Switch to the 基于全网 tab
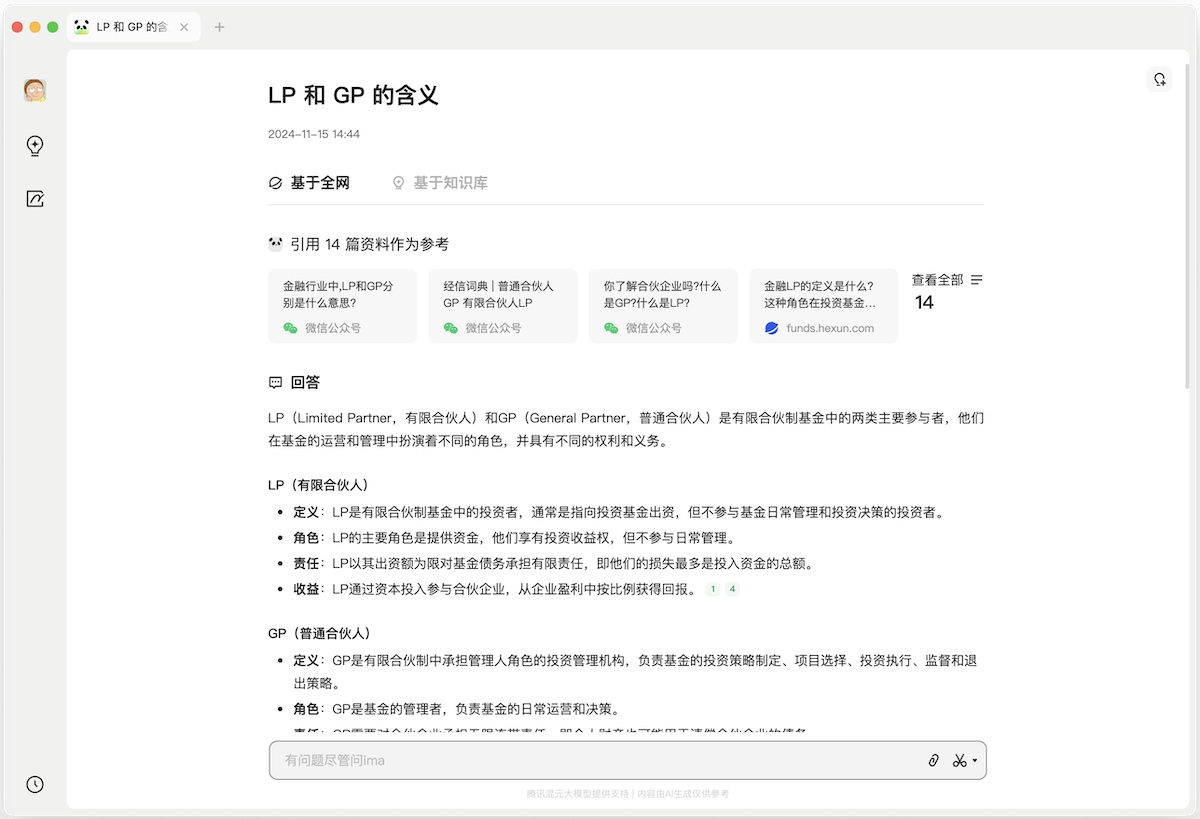 (310, 183)
